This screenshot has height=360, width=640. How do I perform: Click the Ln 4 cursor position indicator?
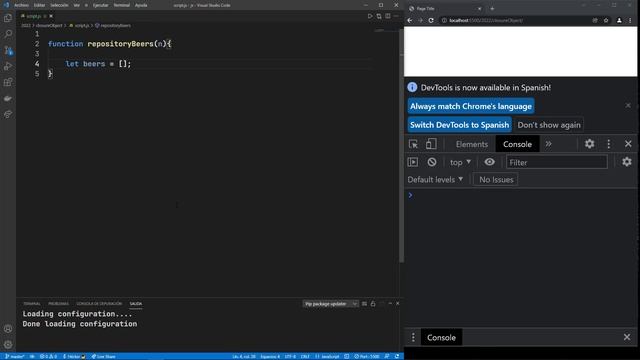(244, 356)
